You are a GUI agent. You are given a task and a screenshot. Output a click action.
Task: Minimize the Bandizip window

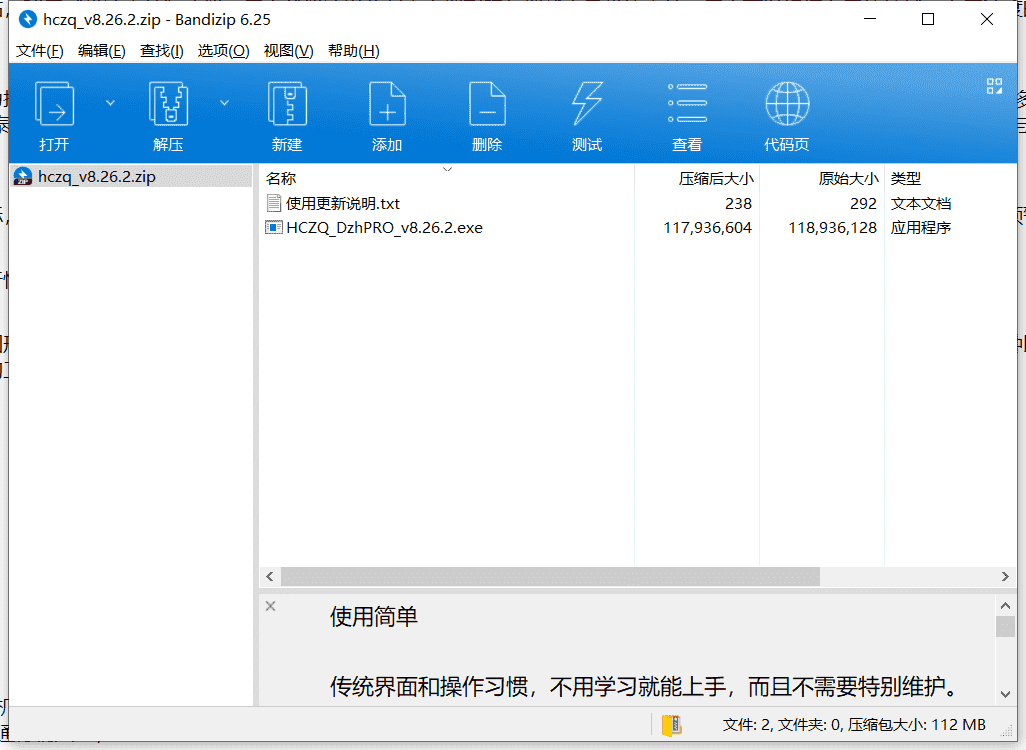tap(870, 19)
